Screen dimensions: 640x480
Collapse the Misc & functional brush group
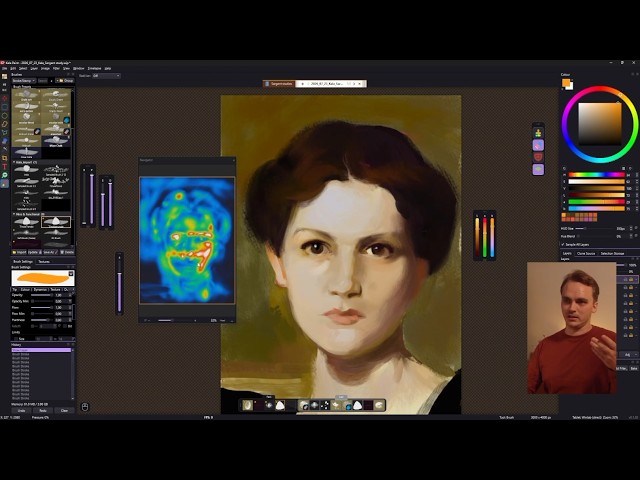point(14,214)
